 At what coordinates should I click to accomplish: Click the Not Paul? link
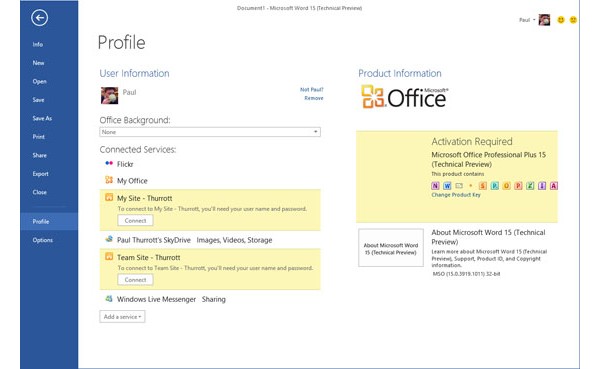[x=311, y=90]
